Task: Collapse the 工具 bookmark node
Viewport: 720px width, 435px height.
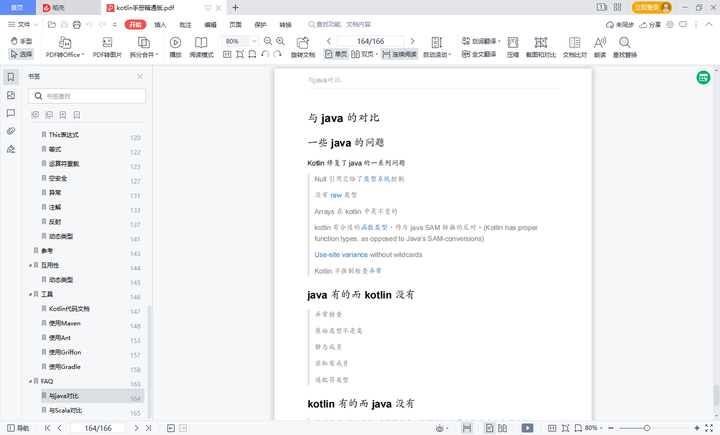Action: [x=30, y=294]
